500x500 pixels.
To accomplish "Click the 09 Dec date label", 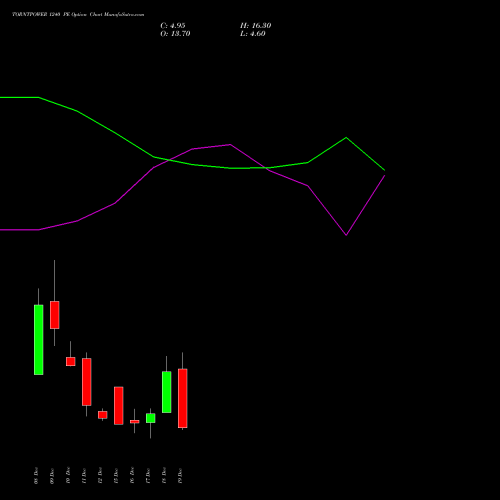I will pyautogui.click(x=52, y=476).
